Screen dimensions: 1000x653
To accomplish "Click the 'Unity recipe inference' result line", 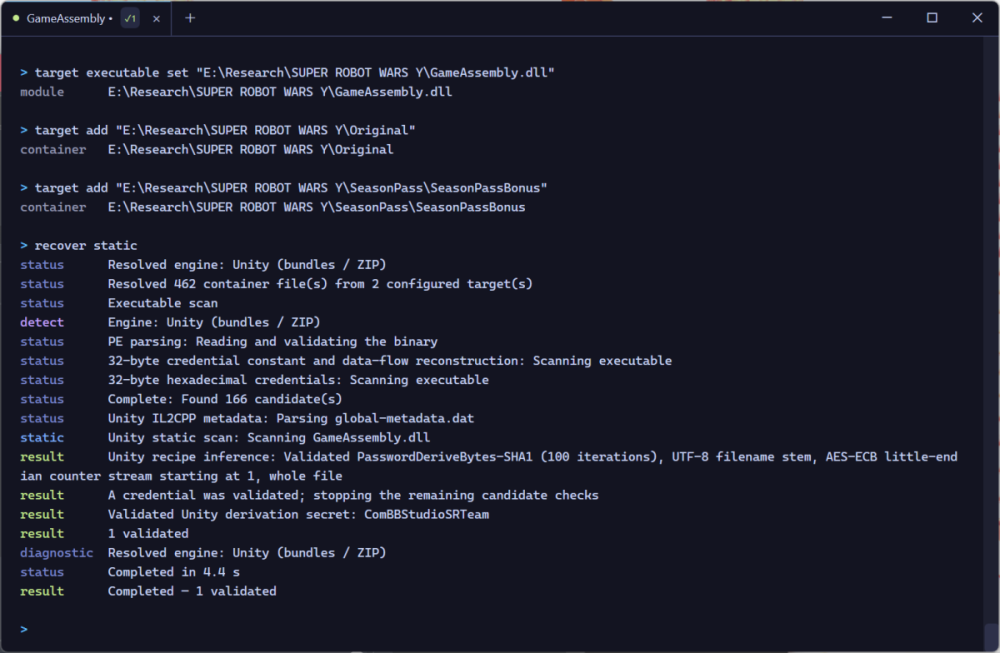I will tap(489, 466).
